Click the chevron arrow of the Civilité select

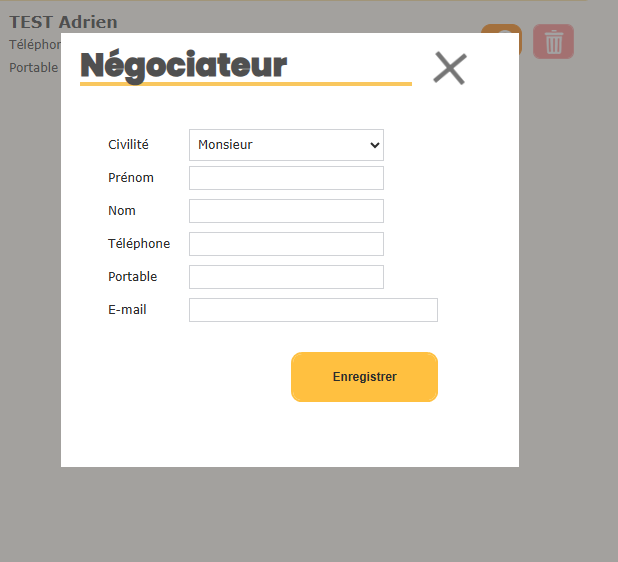[x=375, y=145]
